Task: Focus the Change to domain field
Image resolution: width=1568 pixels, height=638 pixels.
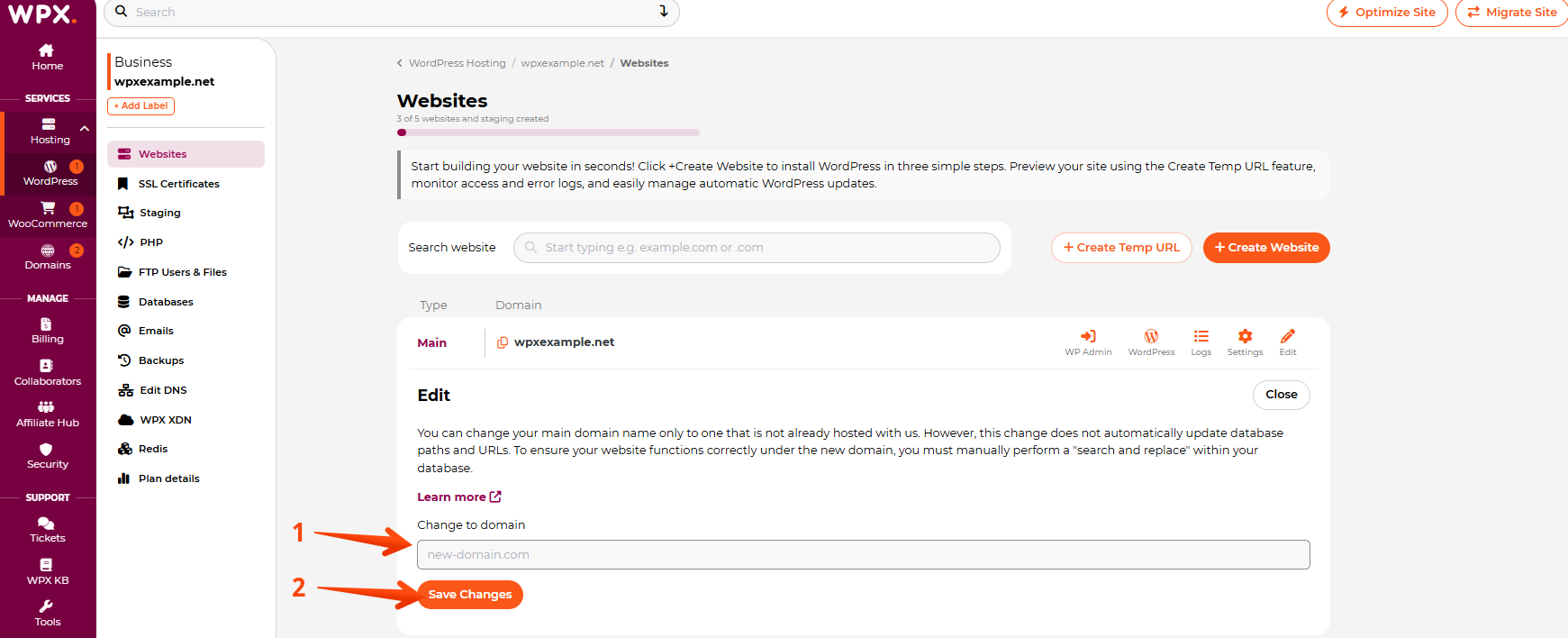Action: pyautogui.click(x=864, y=554)
